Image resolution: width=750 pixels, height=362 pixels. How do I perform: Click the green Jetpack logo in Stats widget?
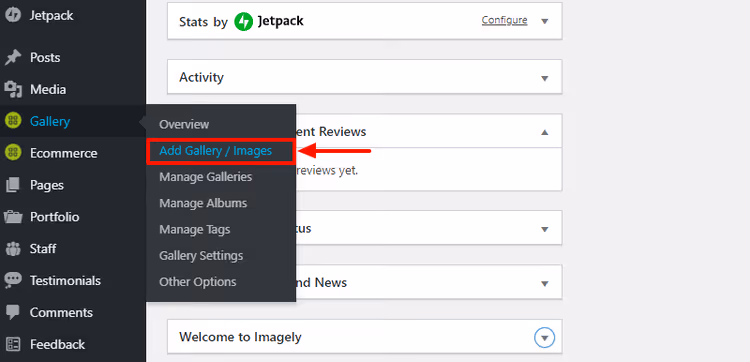click(x=243, y=22)
